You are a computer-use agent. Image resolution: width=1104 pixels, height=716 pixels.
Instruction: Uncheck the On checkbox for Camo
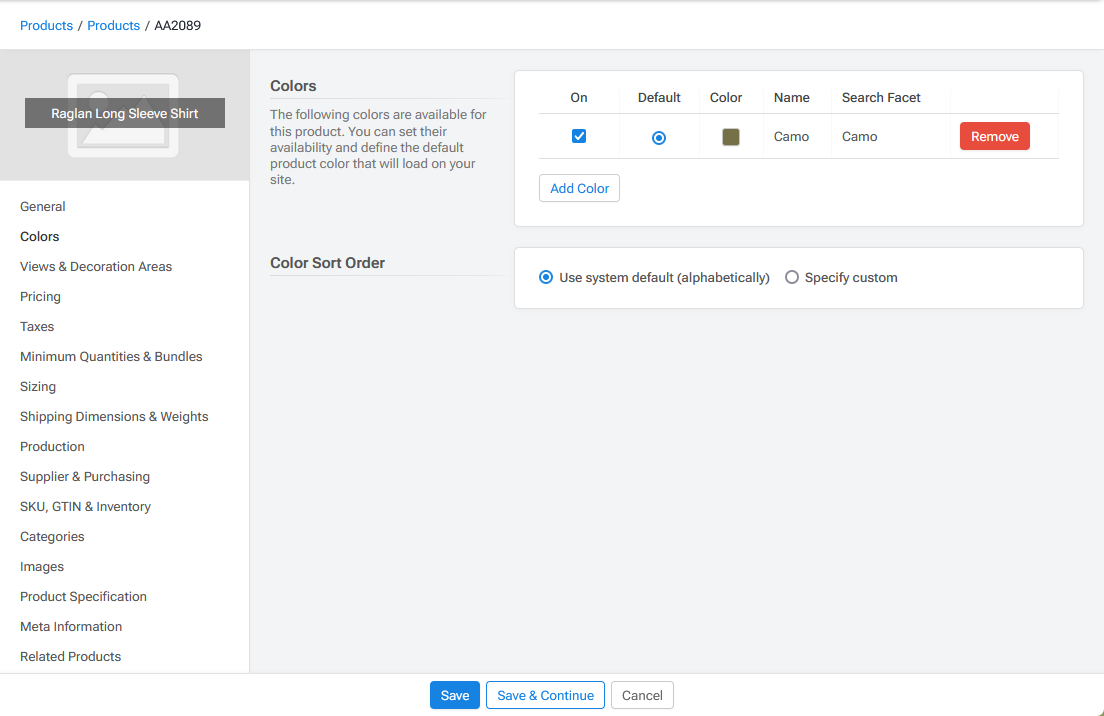point(579,136)
